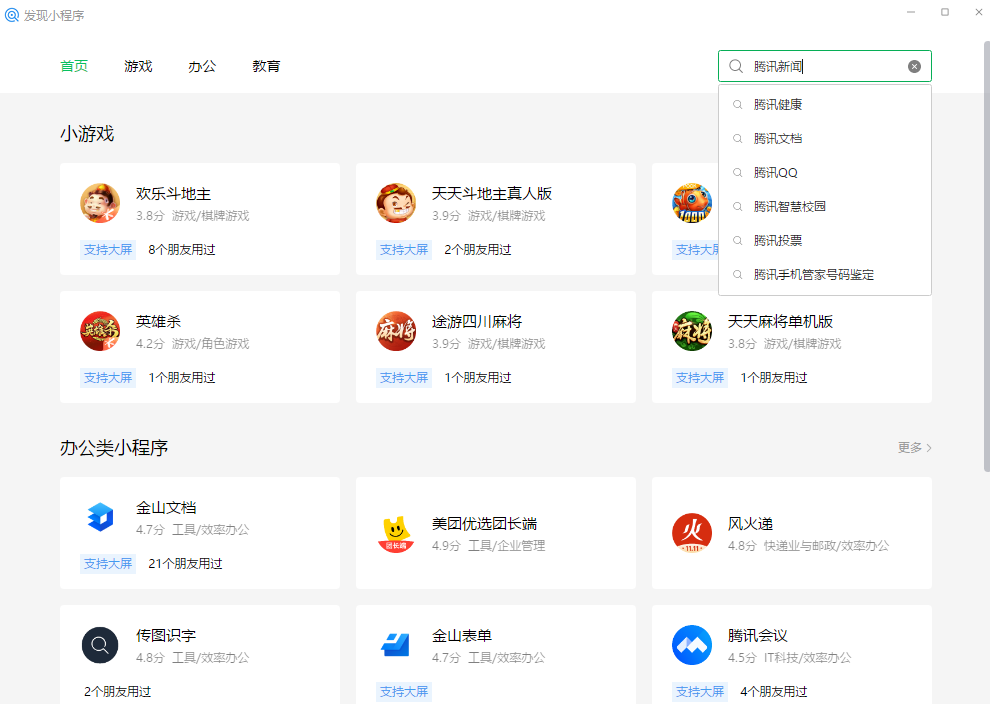Open the 腾讯会议 title
The image size is (990, 704).
tap(758, 636)
